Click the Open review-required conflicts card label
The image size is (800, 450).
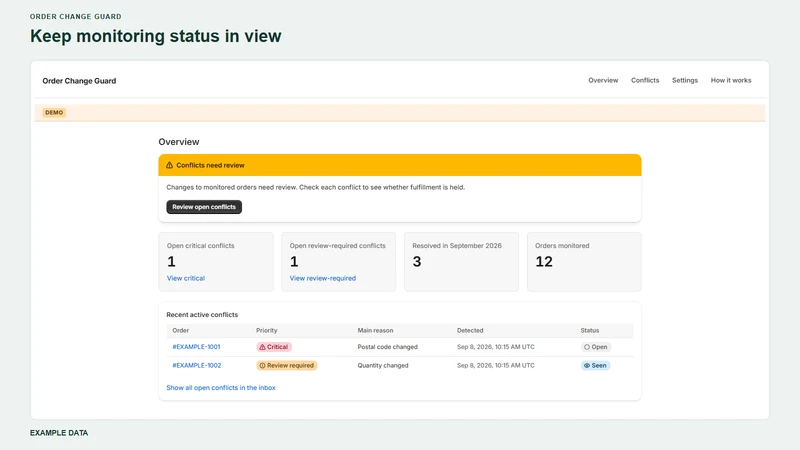pyautogui.click(x=337, y=246)
